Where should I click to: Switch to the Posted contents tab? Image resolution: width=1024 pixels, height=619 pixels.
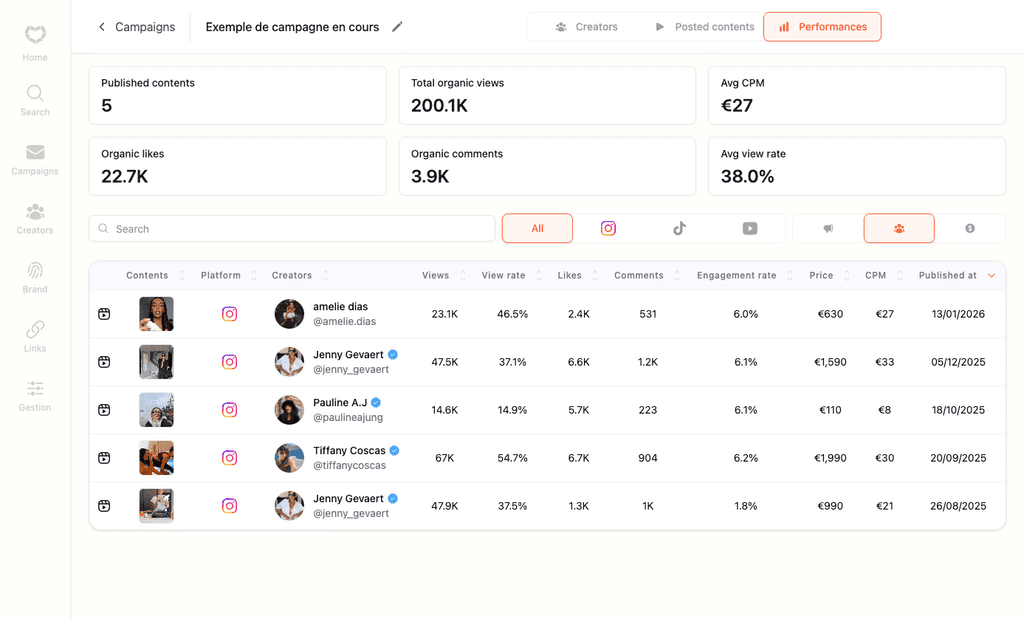[704, 27]
